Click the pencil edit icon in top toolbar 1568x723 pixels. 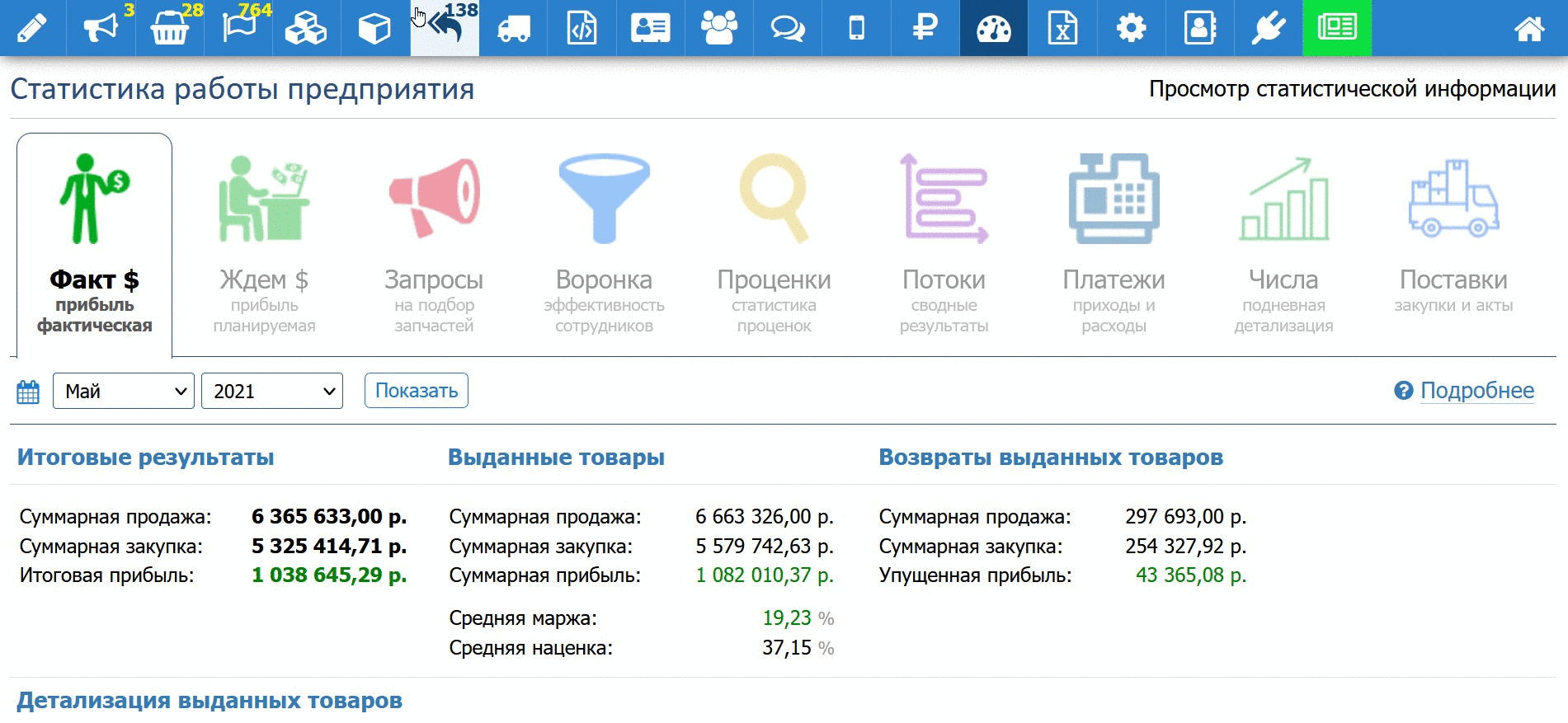point(32,28)
